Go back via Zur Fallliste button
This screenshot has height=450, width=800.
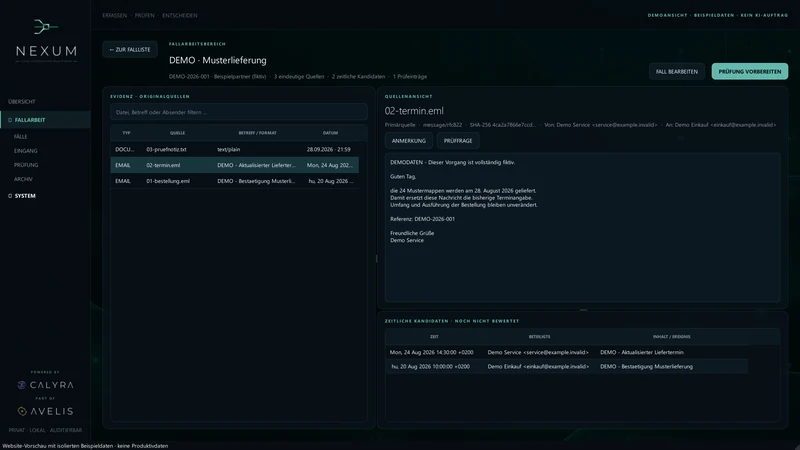click(130, 49)
